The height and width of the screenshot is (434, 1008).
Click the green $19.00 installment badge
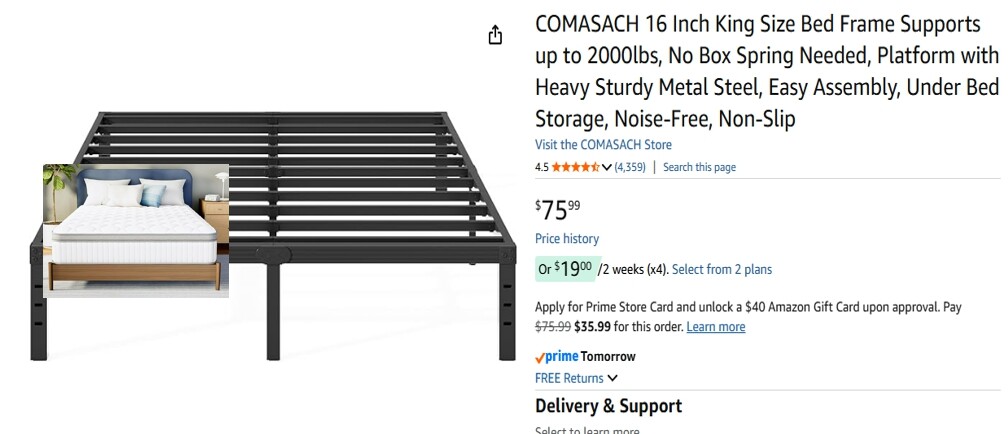[x=565, y=269]
